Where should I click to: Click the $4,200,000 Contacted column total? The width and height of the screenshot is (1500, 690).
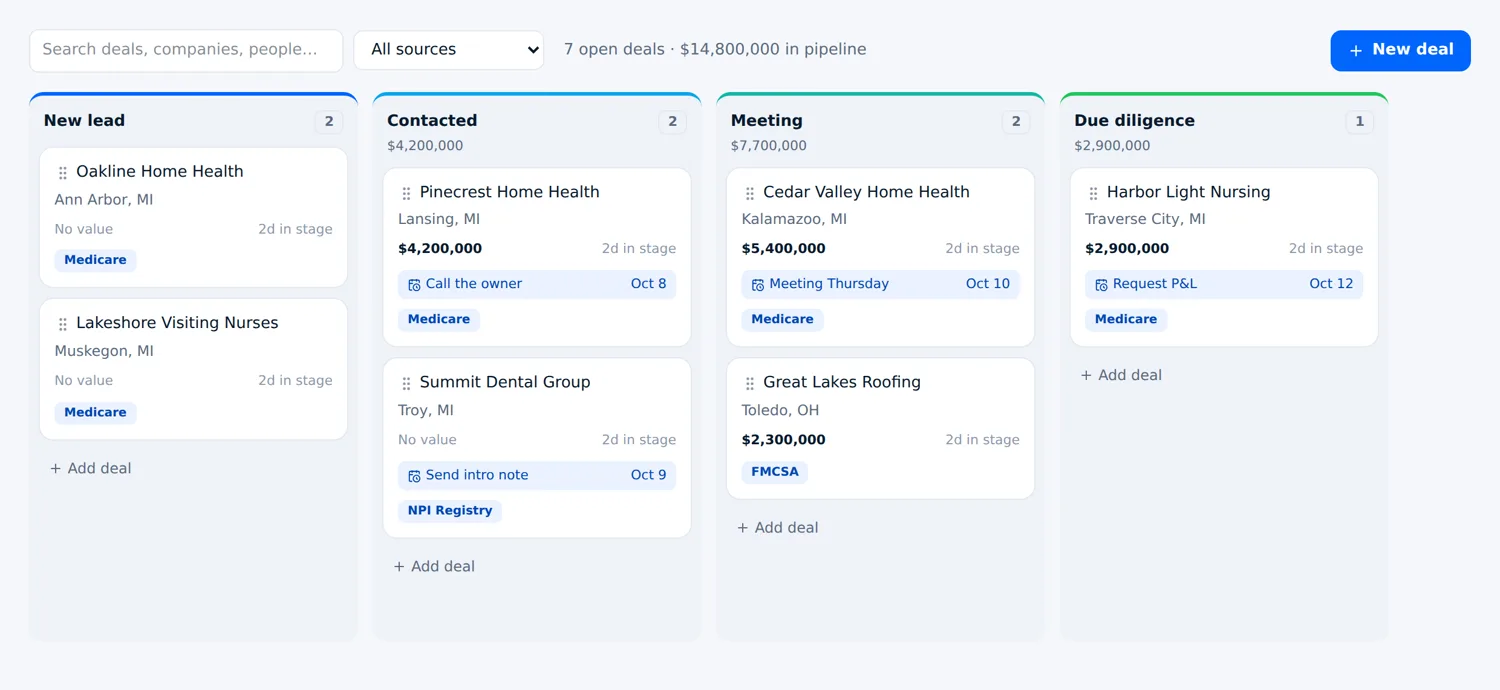(425, 146)
